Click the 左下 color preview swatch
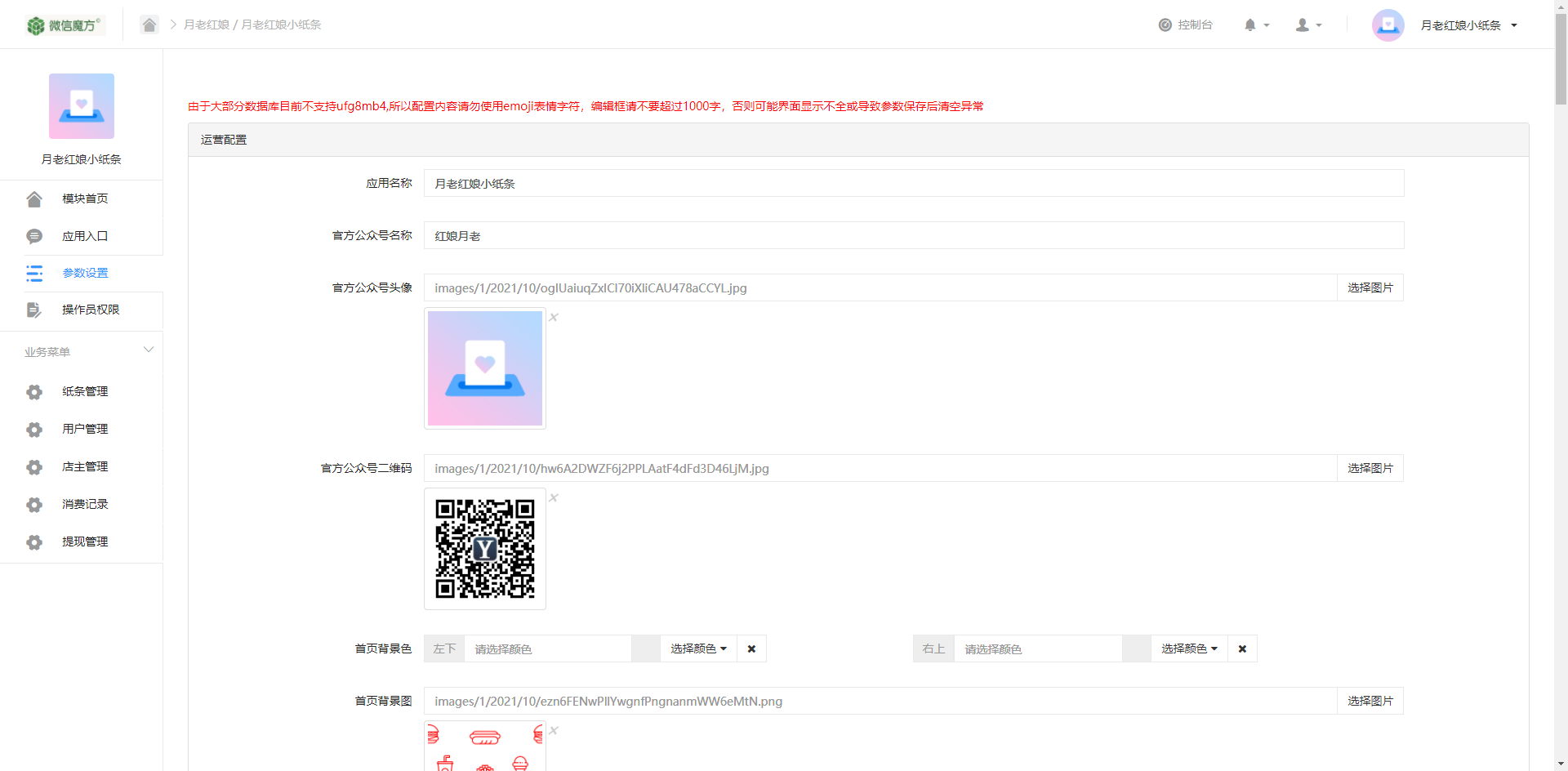Screen dimensions: 1568x771 coord(646,648)
